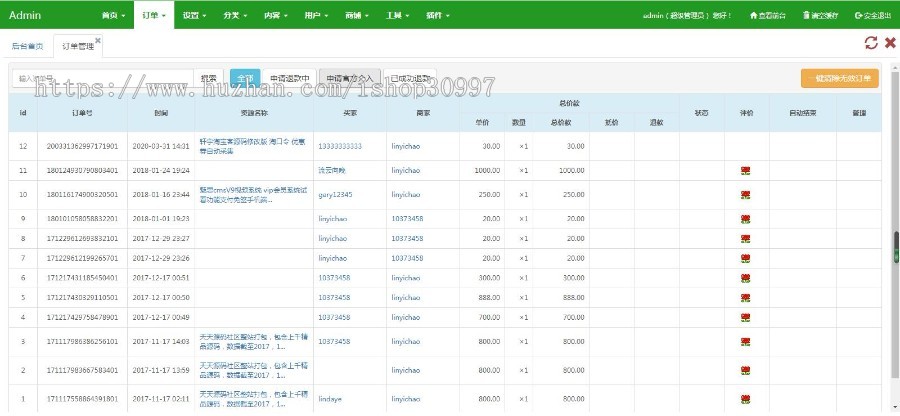
Task: Click the rose rating icon in order 7 row
Action: pyautogui.click(x=746, y=259)
